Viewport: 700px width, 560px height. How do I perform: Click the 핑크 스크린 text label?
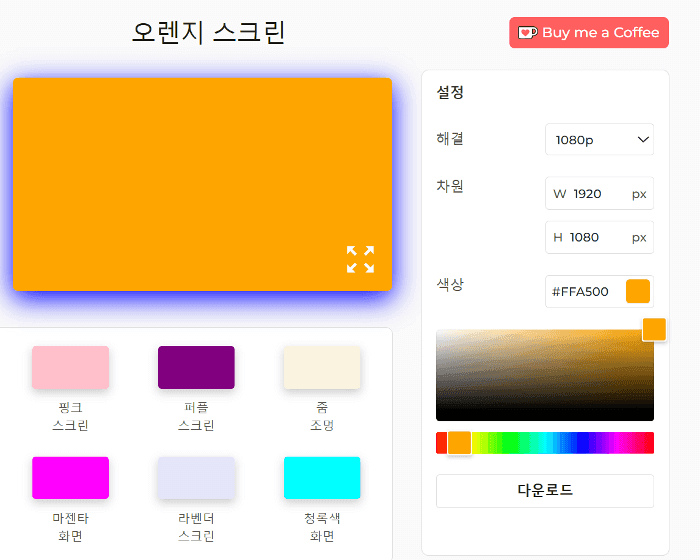[71, 416]
